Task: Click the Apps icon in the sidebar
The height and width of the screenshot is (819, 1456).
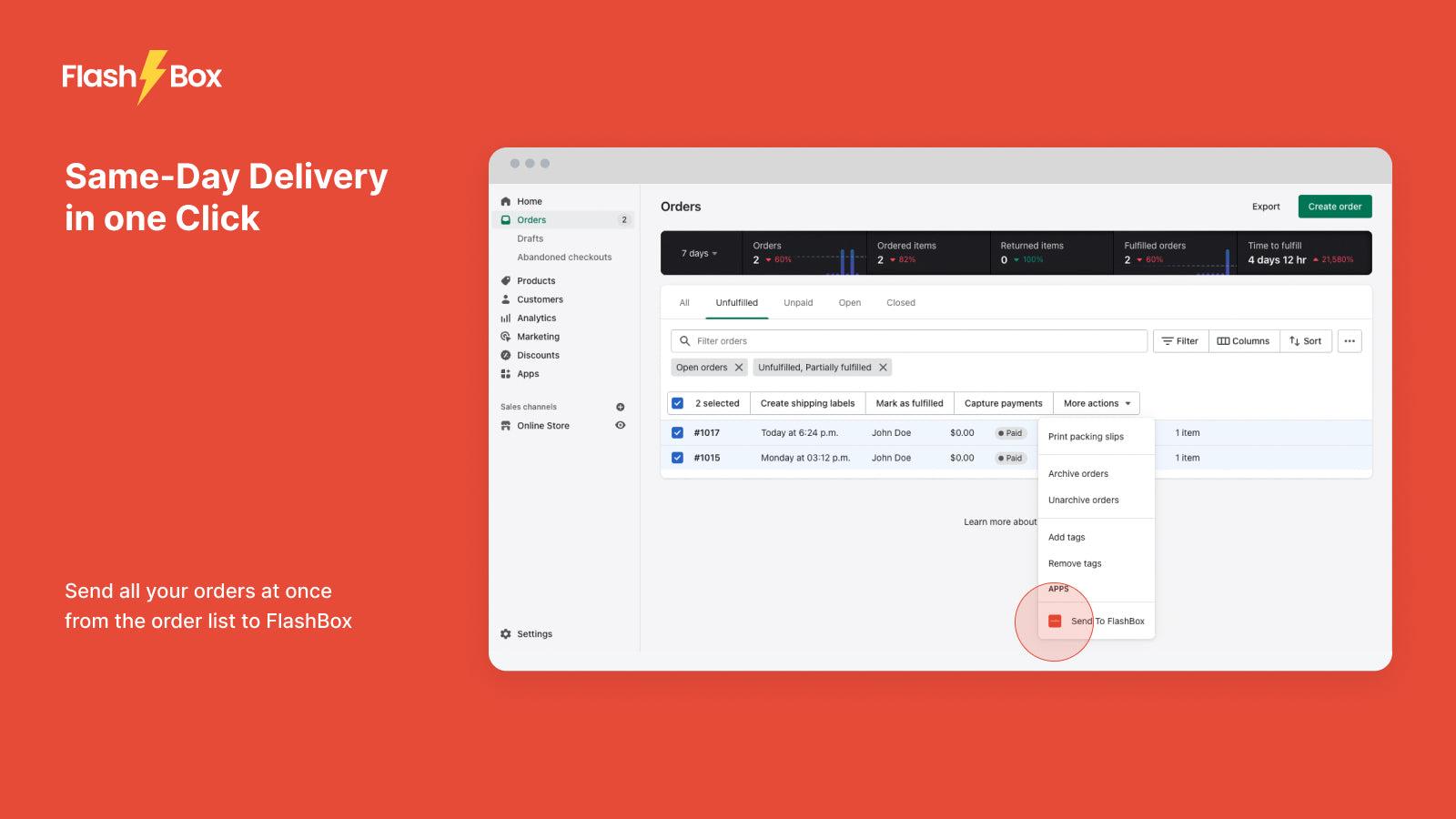Action: pyautogui.click(x=507, y=373)
